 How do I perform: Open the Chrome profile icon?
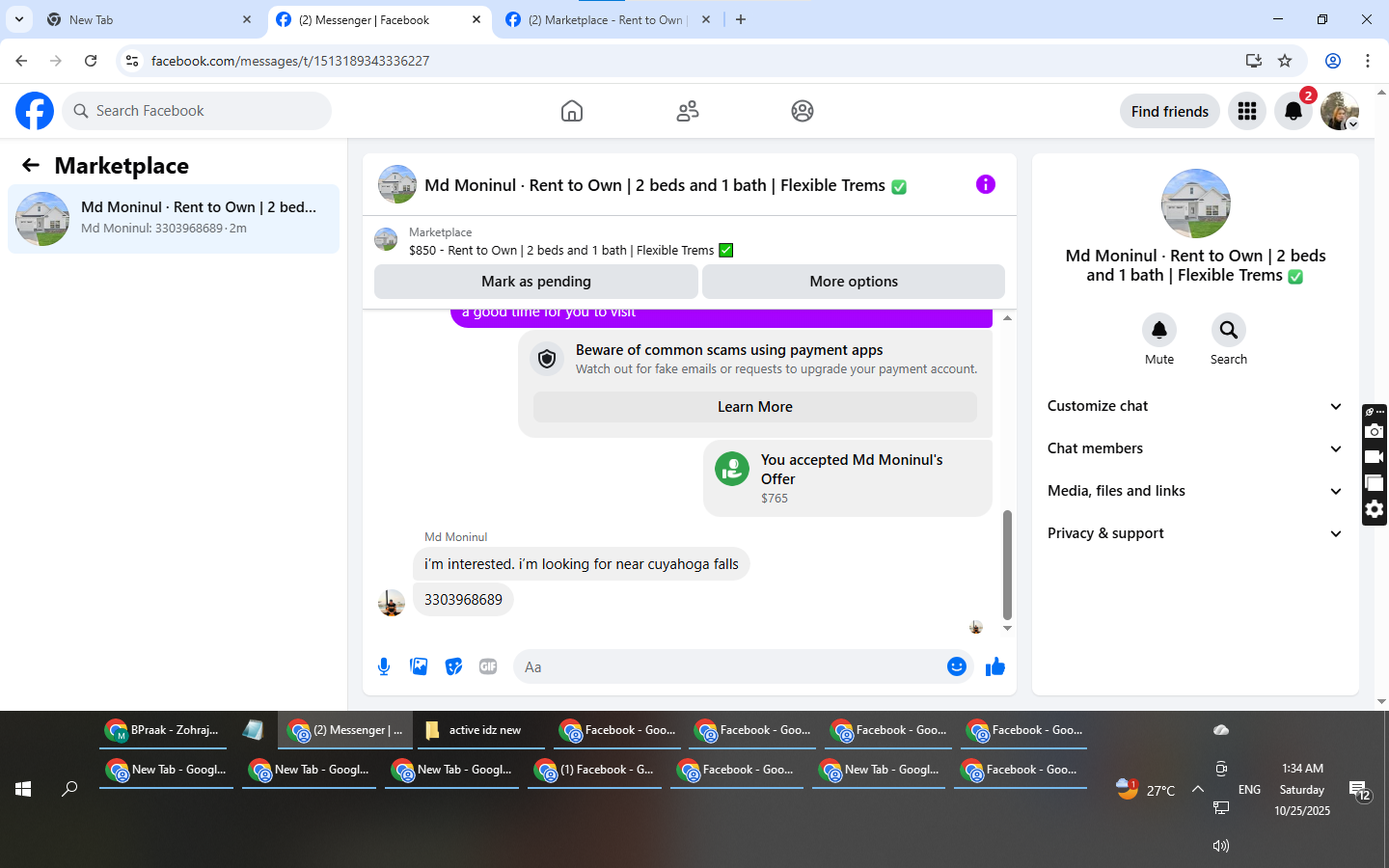tap(1333, 61)
